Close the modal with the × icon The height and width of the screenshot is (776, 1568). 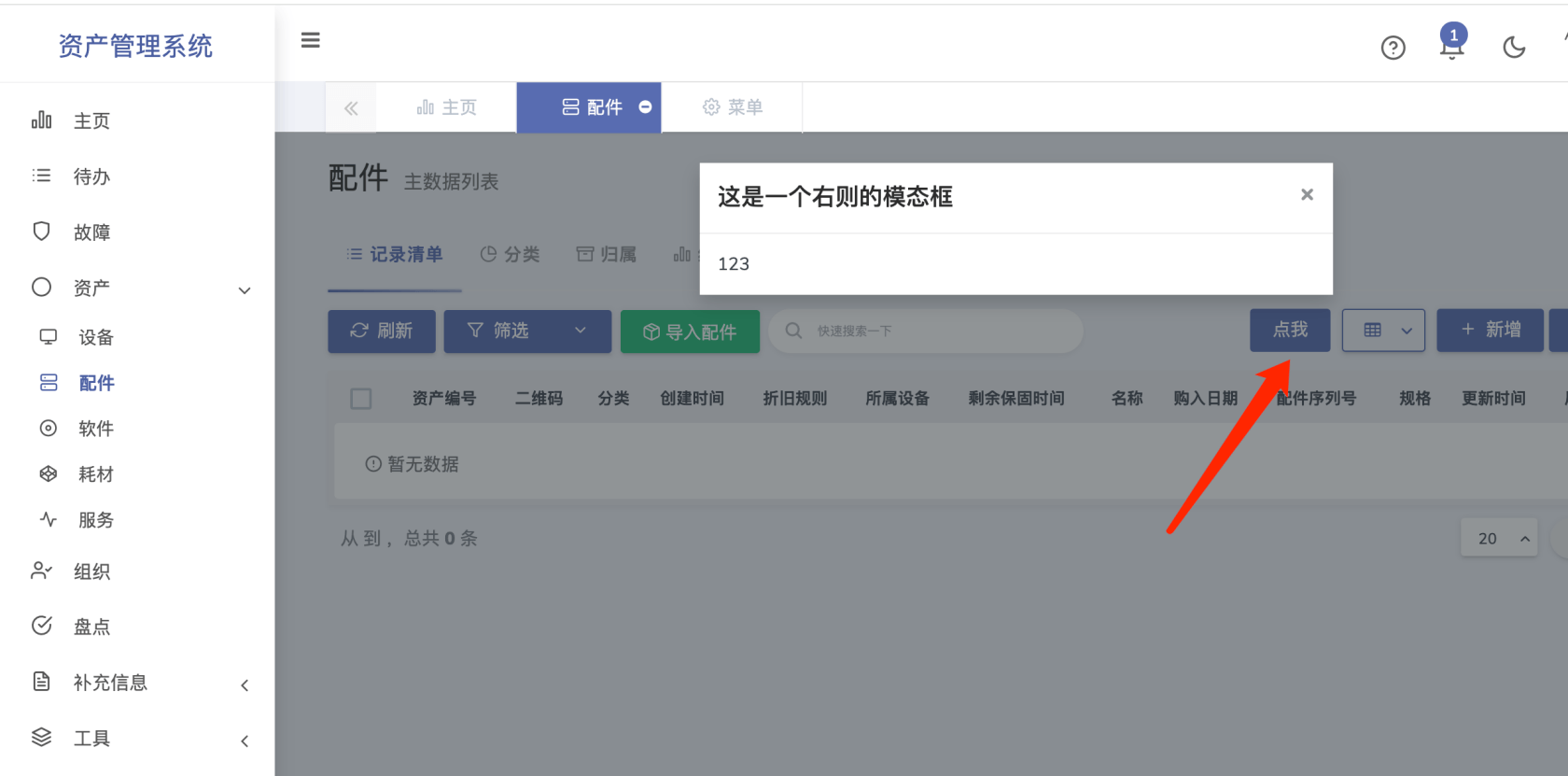pyautogui.click(x=1307, y=194)
